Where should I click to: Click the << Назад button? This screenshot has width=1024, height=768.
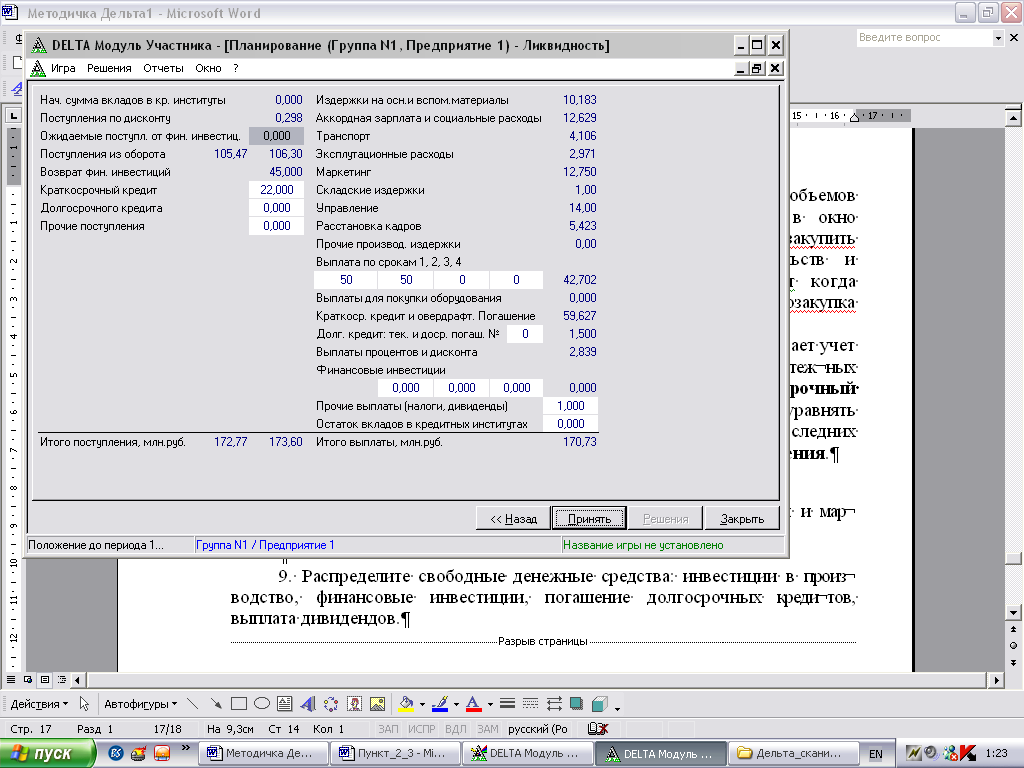[x=513, y=519]
